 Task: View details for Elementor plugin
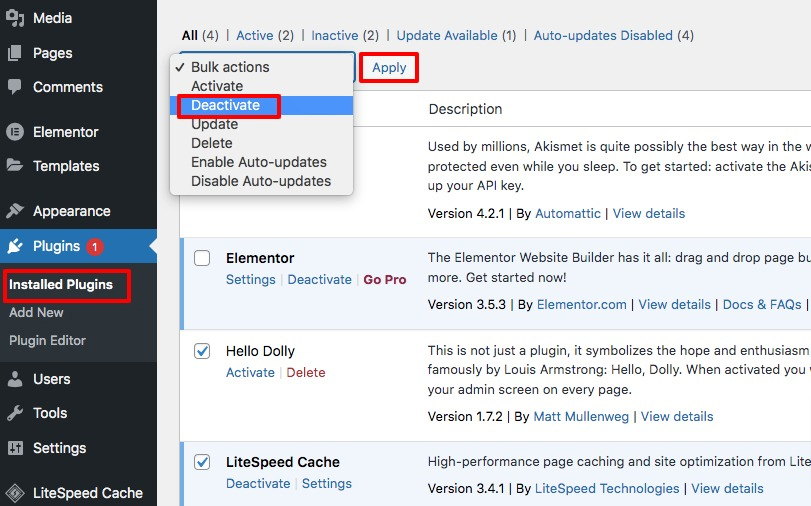[674, 304]
